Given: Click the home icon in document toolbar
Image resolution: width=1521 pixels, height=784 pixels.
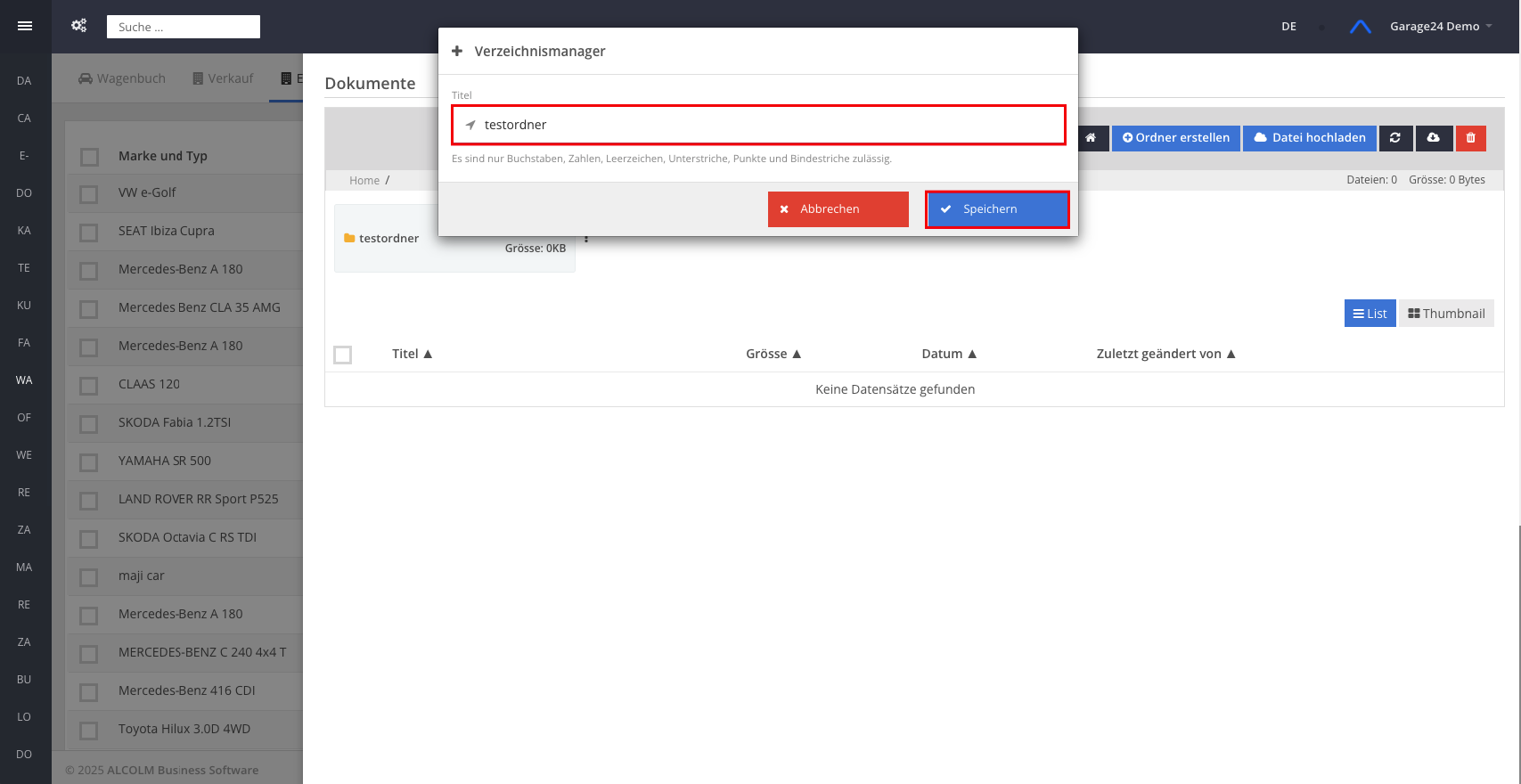Looking at the screenshot, I should 1091,138.
